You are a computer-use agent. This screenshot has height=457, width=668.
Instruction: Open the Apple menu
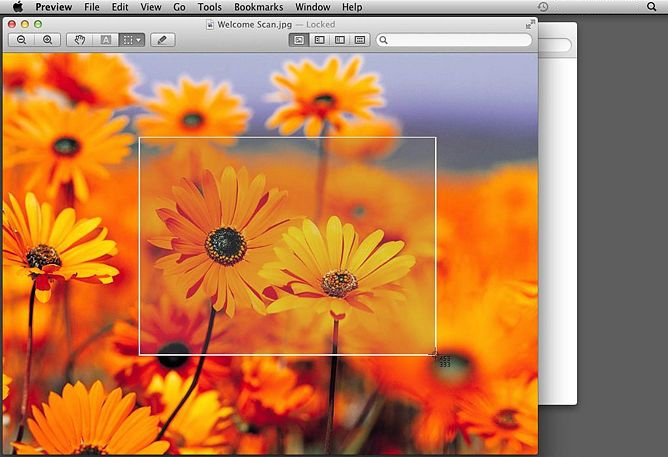click(18, 7)
